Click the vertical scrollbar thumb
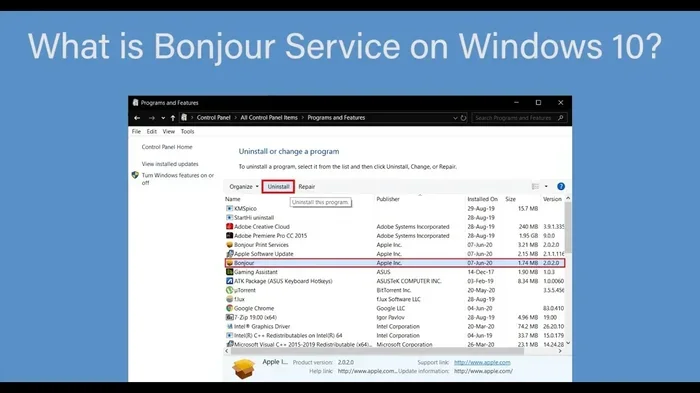Screen dimensions: 700x393 pyautogui.click(x=568, y=227)
